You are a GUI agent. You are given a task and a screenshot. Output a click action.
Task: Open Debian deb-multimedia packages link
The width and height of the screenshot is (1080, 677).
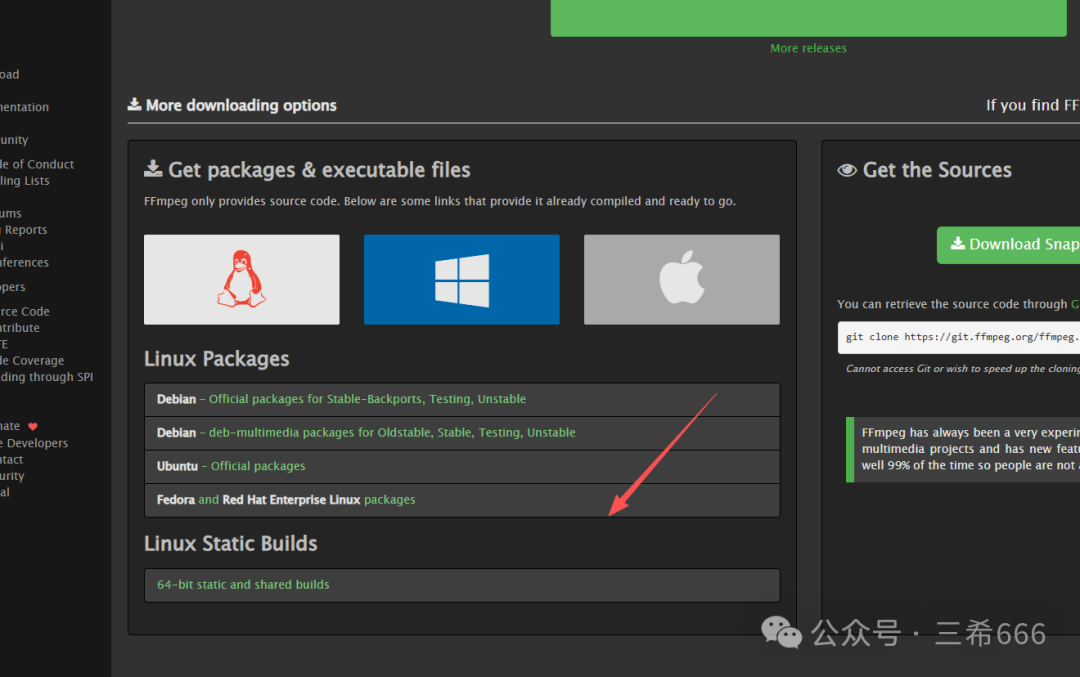[x=391, y=433]
